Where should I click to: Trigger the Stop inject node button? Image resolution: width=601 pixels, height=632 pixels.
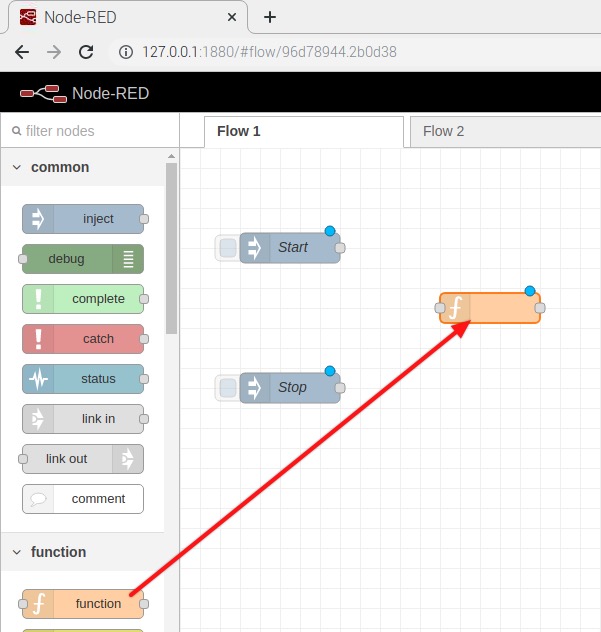click(x=228, y=387)
